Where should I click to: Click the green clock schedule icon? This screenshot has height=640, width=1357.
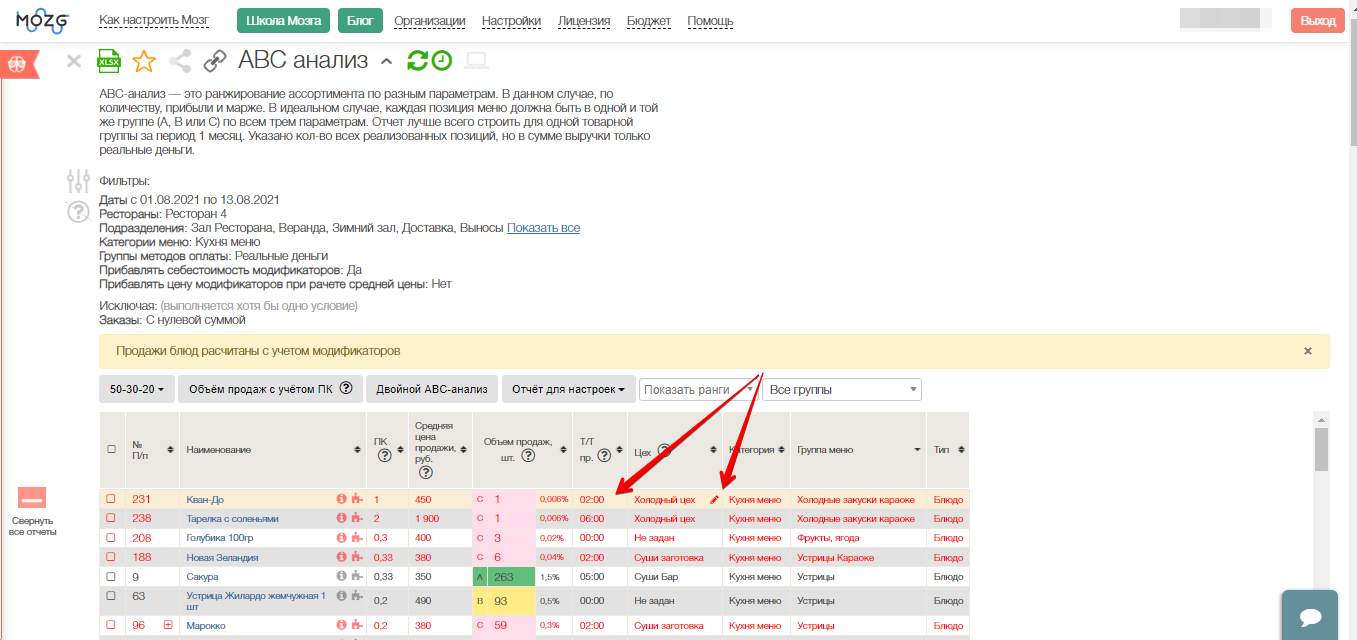441,61
